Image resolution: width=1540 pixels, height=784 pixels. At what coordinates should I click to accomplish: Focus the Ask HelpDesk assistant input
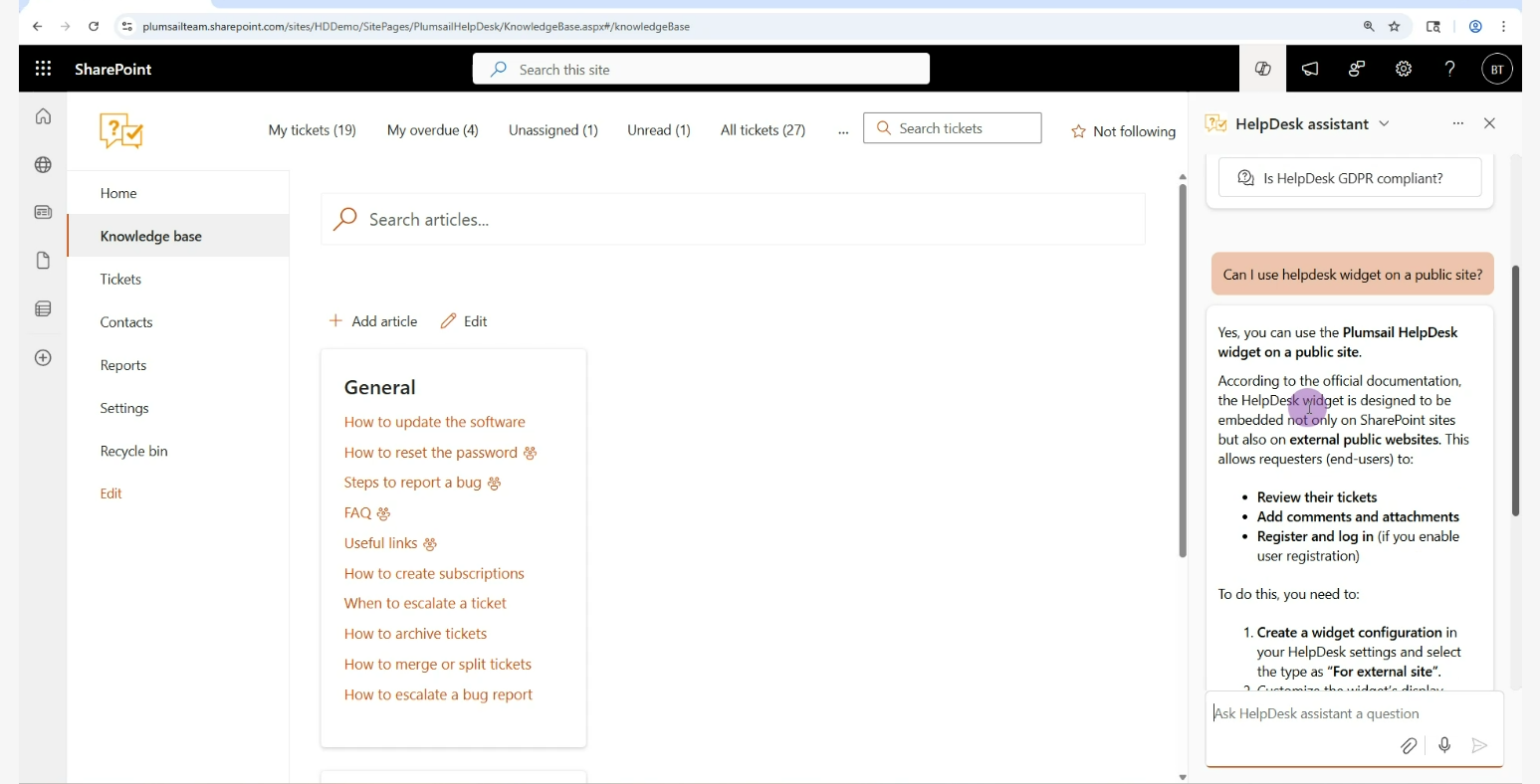[x=1354, y=713]
